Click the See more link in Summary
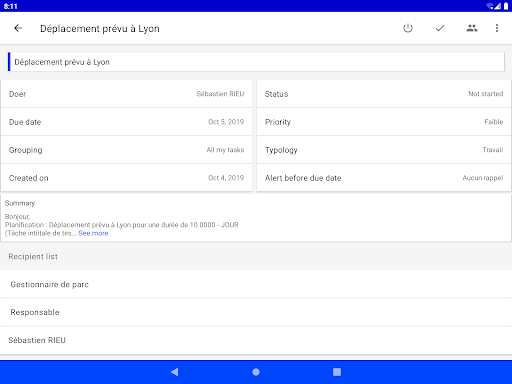 93,233
